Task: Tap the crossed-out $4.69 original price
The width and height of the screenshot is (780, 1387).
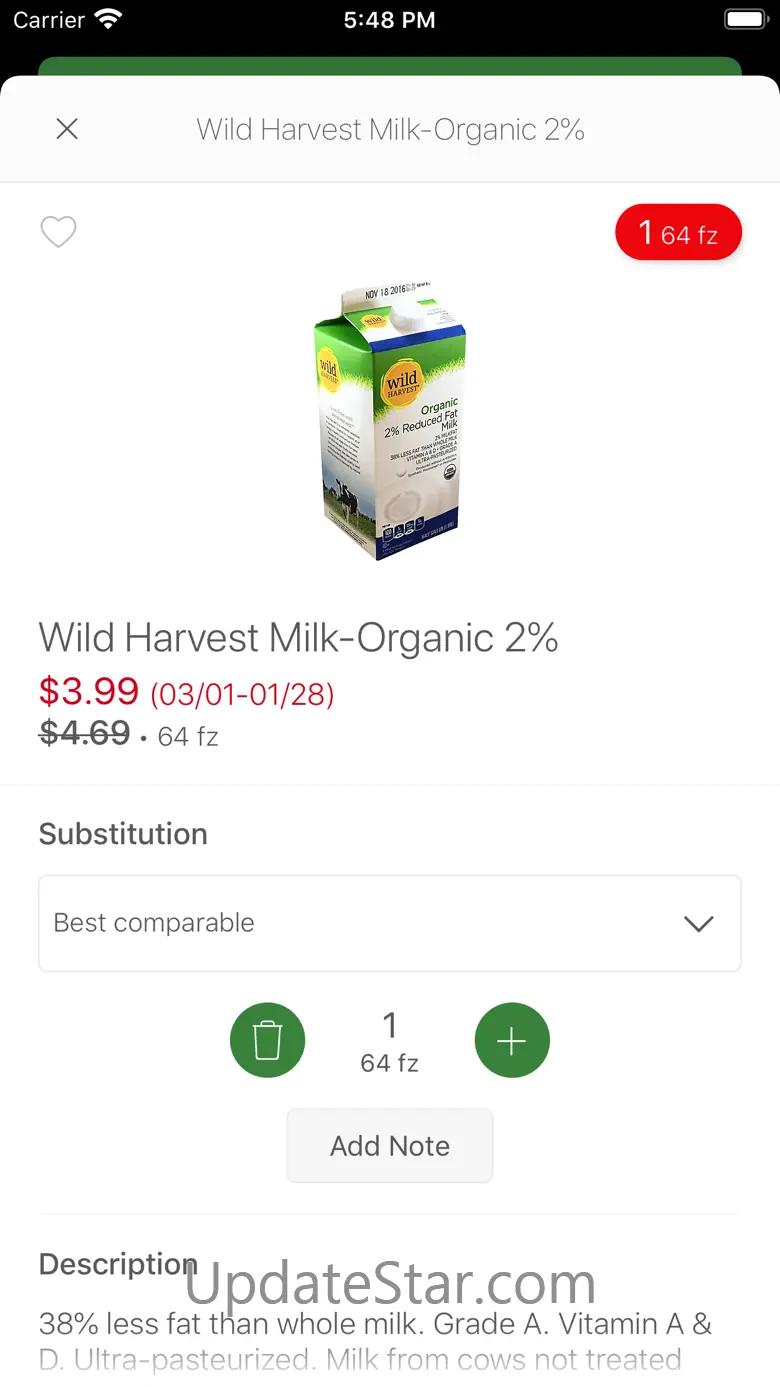Action: [85, 734]
